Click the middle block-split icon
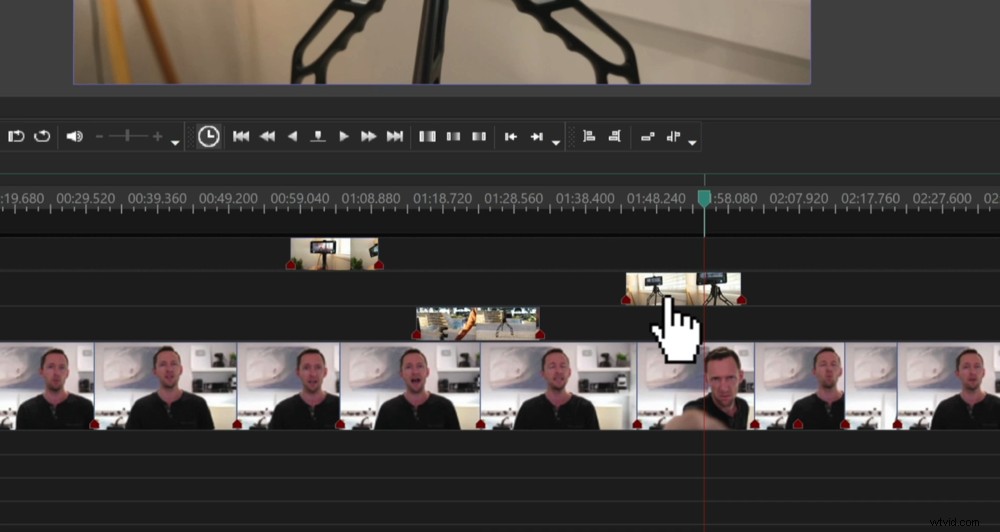This screenshot has height=532, width=1000. click(453, 137)
